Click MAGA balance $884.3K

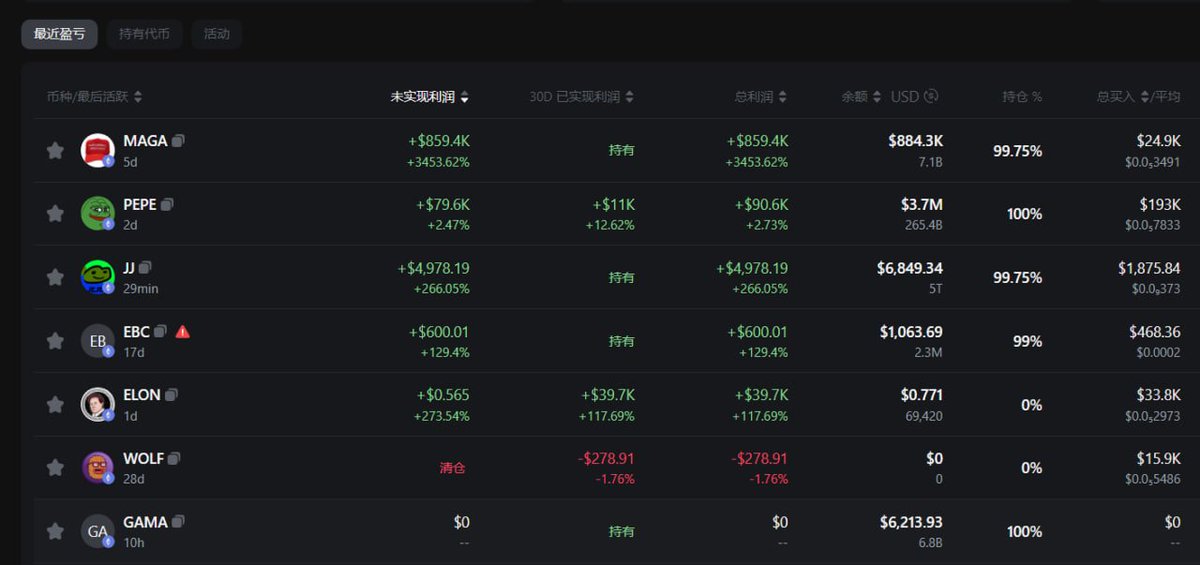pyautogui.click(x=915, y=141)
